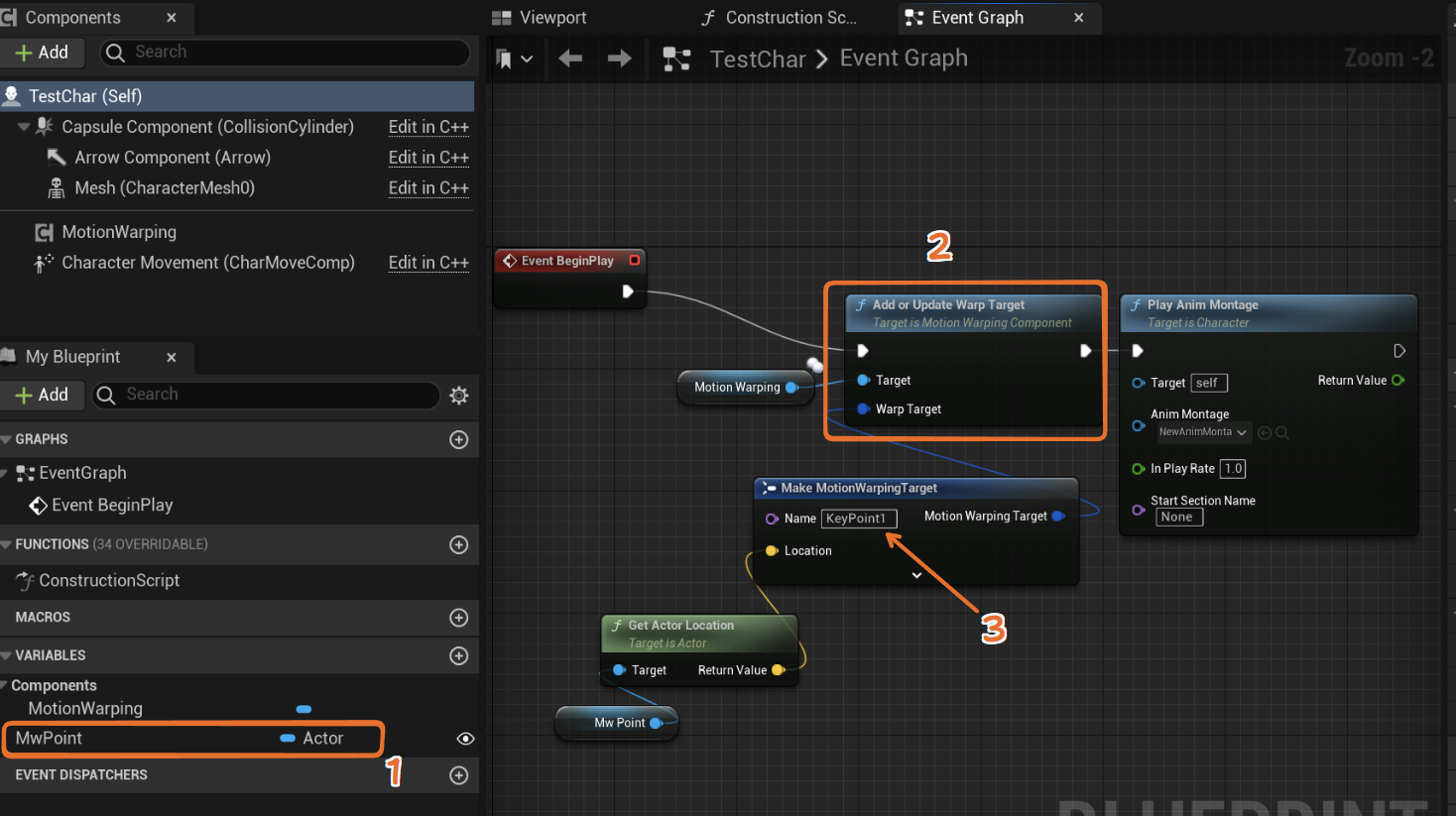
Task: Click Motion Warping Target output pin
Action: [1058, 517]
